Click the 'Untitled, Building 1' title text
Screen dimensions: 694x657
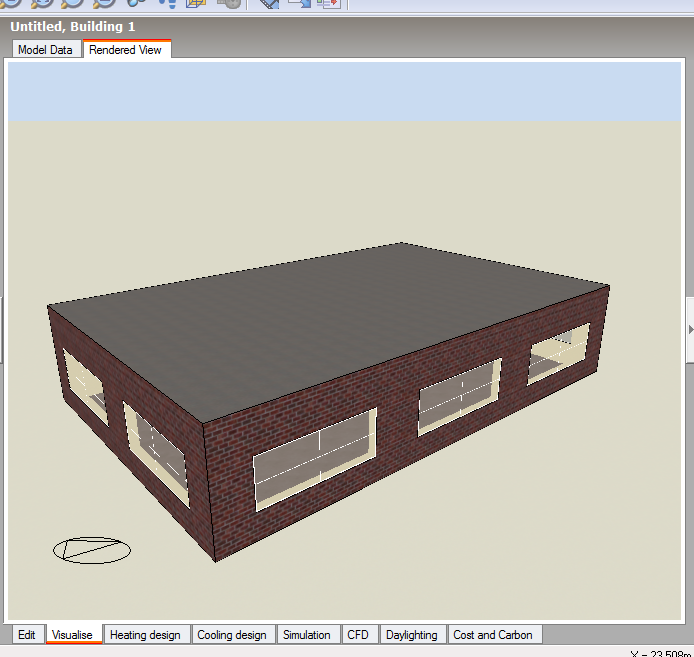(x=73, y=27)
